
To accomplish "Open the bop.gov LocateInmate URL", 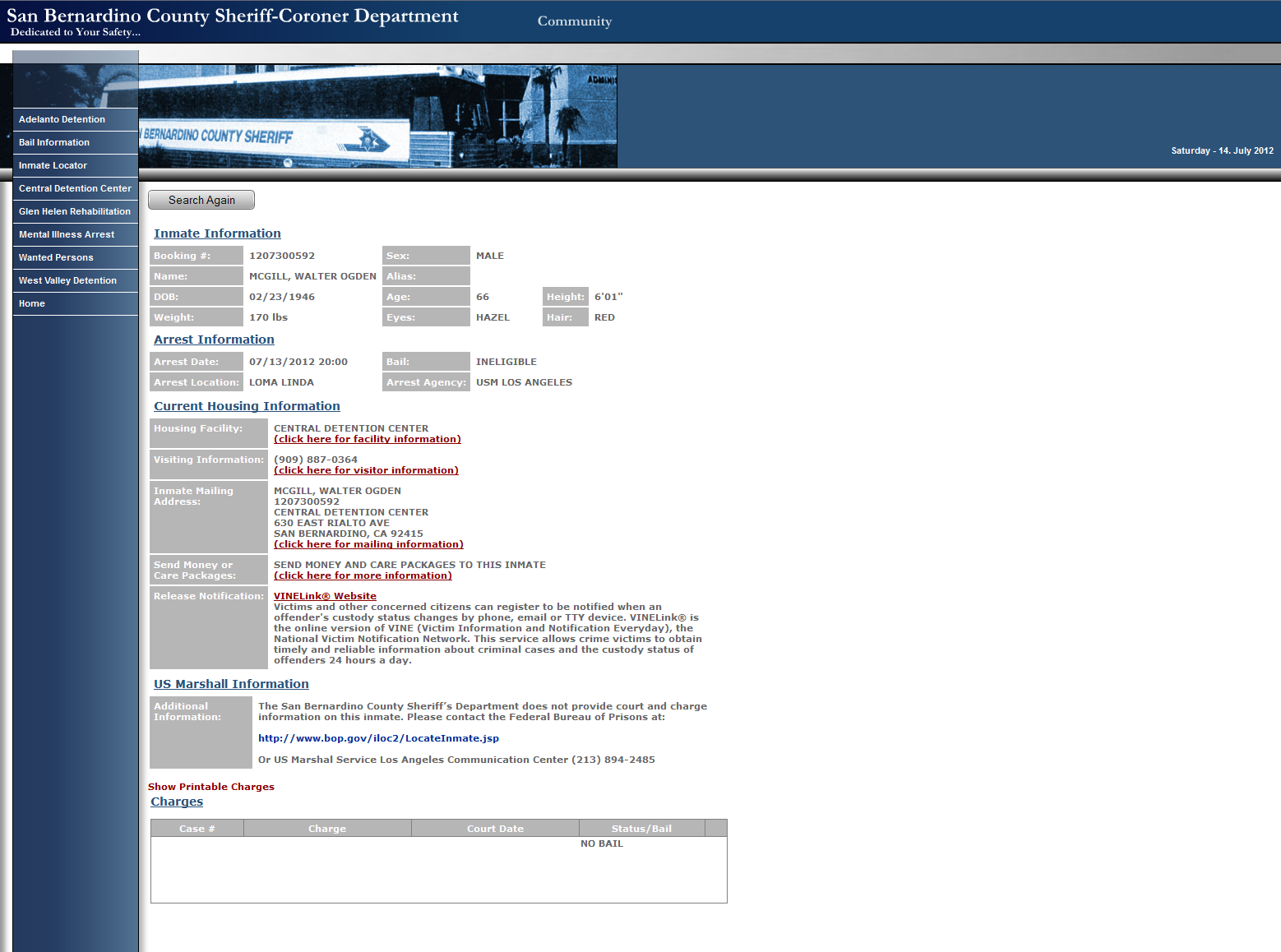I will pos(378,738).
